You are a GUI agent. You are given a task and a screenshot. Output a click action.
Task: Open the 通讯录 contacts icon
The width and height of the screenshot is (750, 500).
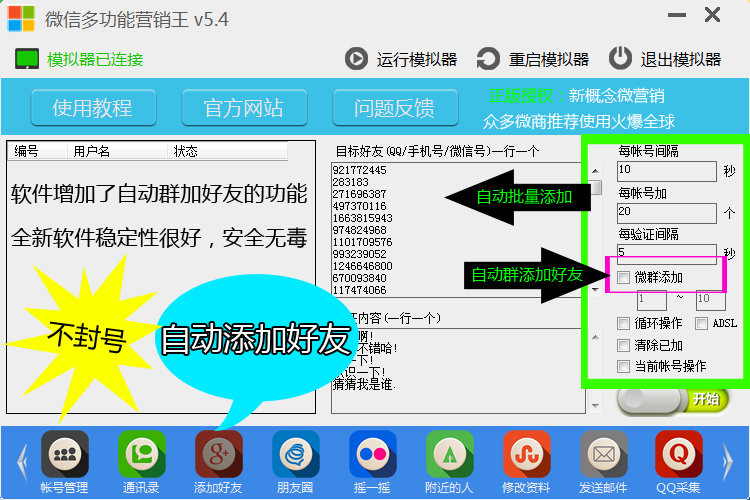tap(142, 454)
